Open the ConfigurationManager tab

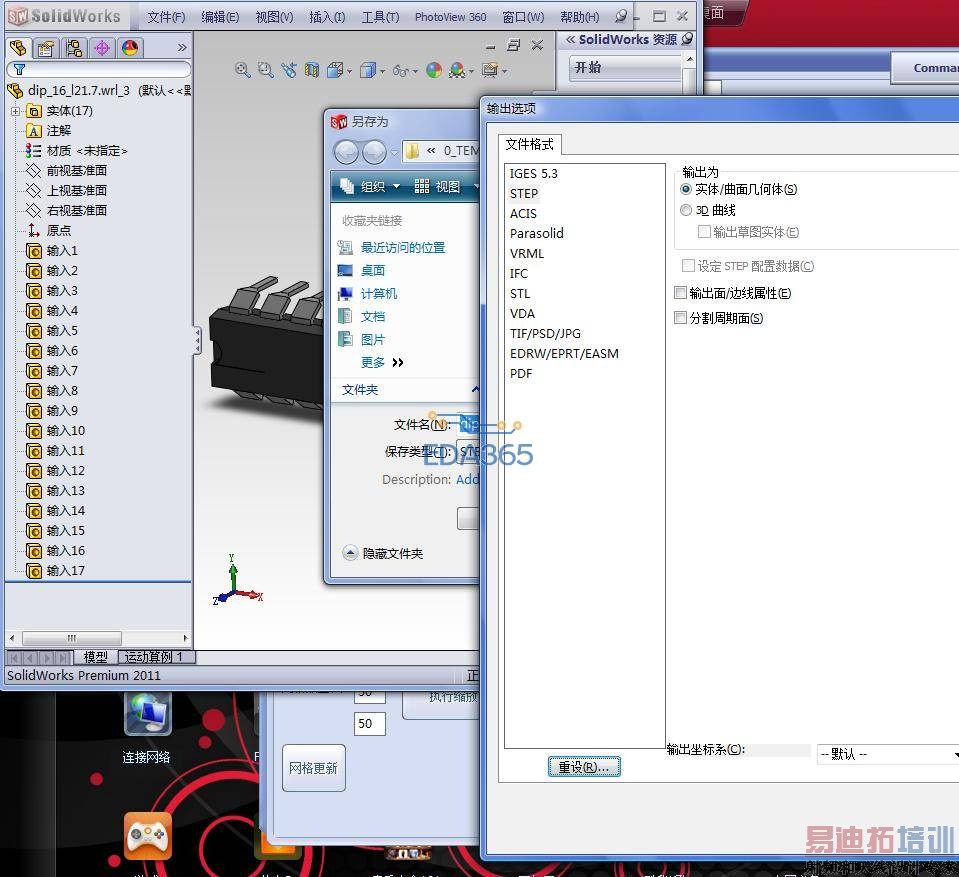[74, 48]
